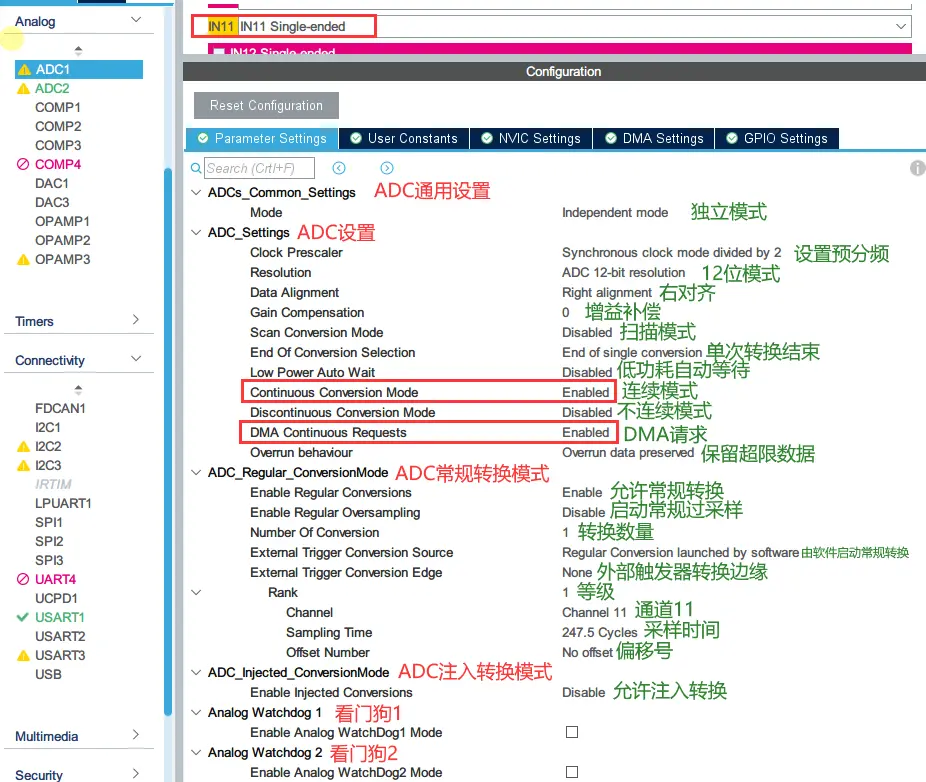Switch to the DMA Settings tab

pyautogui.click(x=654, y=139)
